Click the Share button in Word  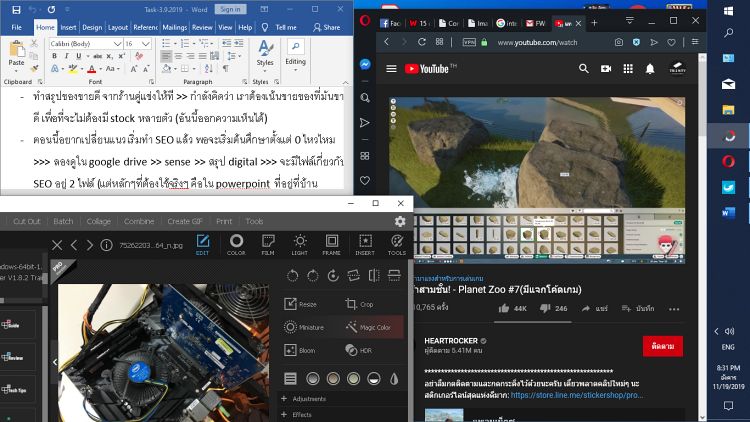click(x=327, y=27)
